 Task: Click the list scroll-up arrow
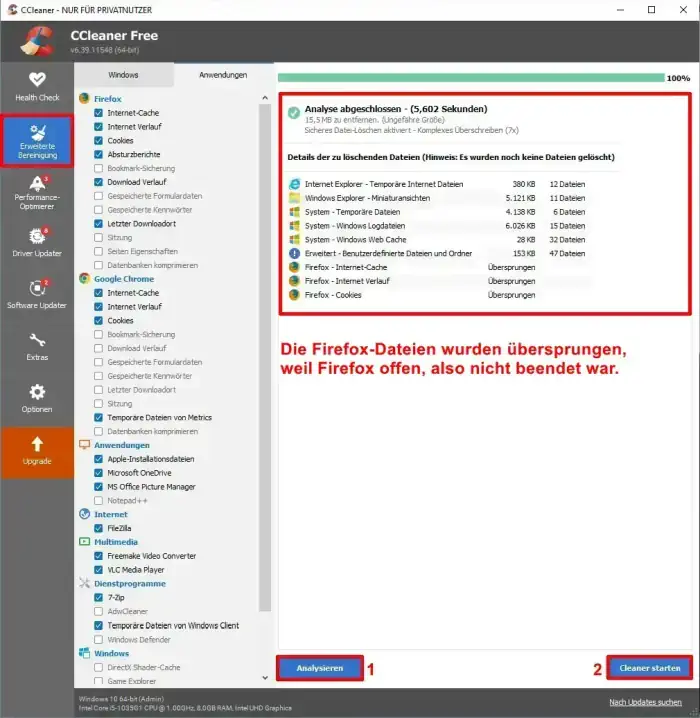[x=265, y=98]
